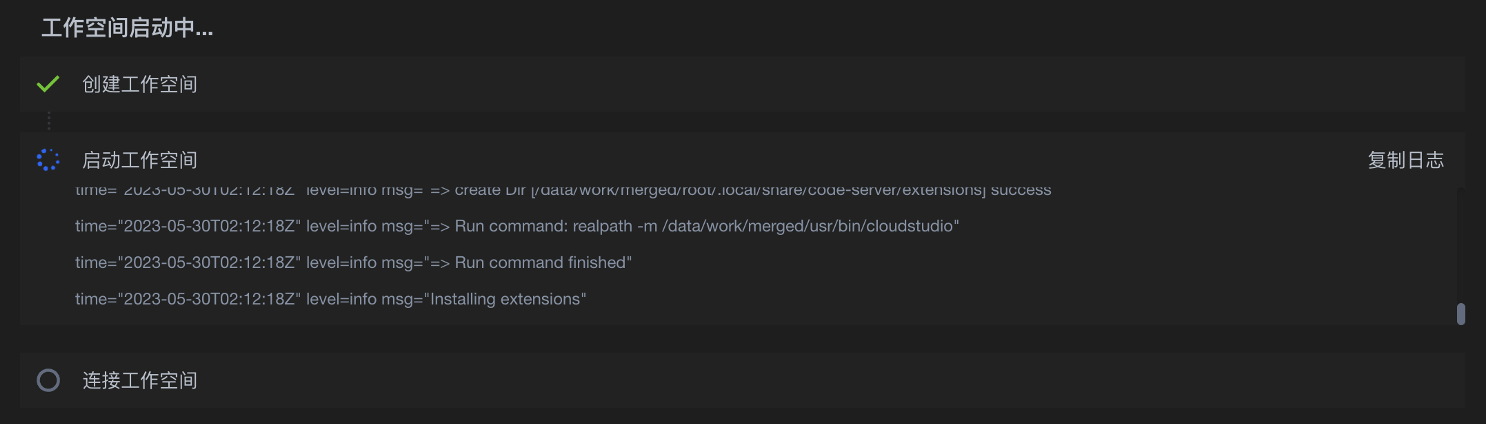This screenshot has height=424, width=1486.
Task: Click the green checkmark beside 创建工作空间
Action: [x=48, y=84]
